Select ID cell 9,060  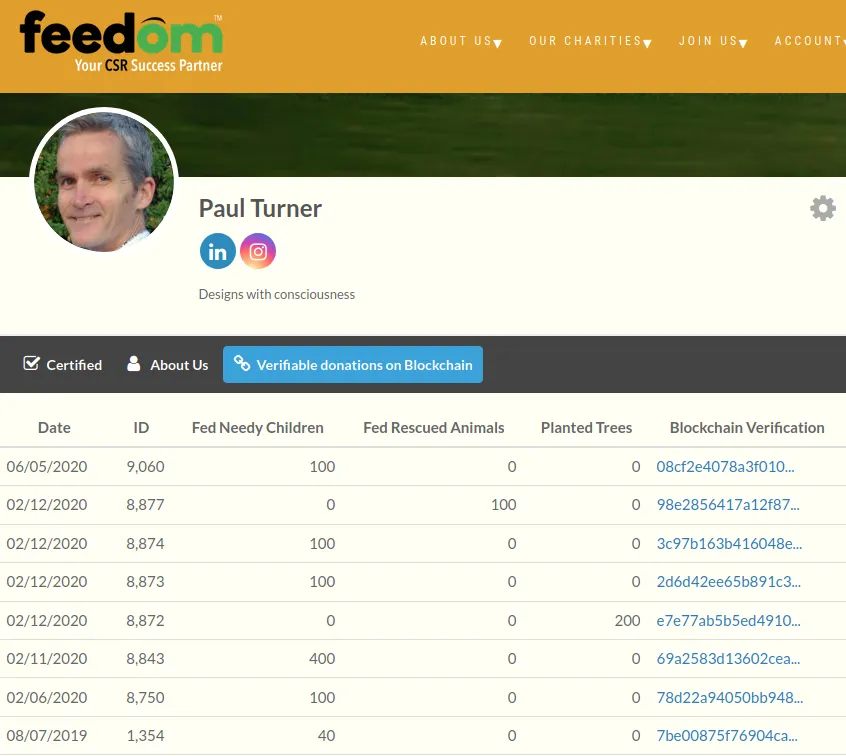[x=145, y=467]
